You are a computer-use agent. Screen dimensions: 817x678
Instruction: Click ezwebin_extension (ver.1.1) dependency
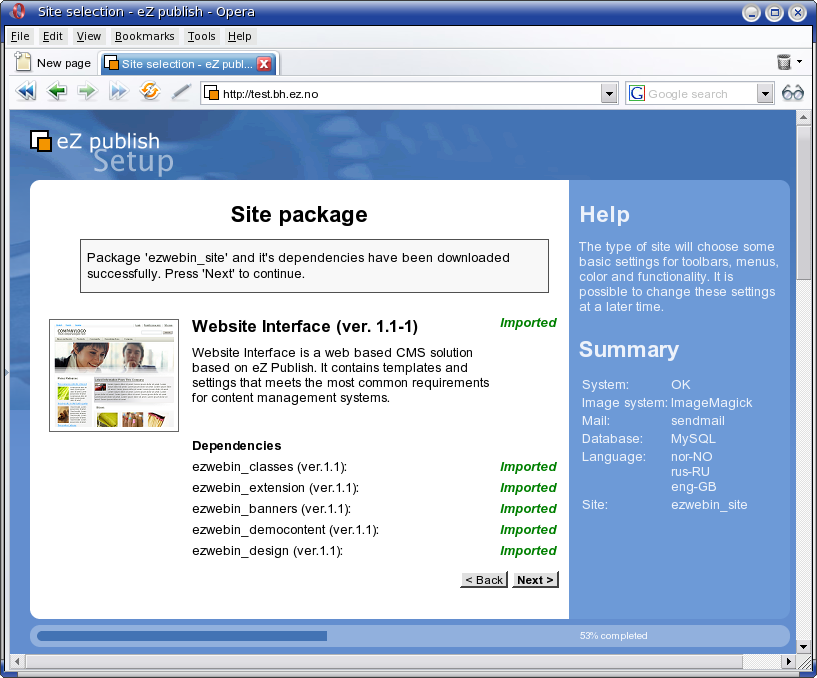275,488
